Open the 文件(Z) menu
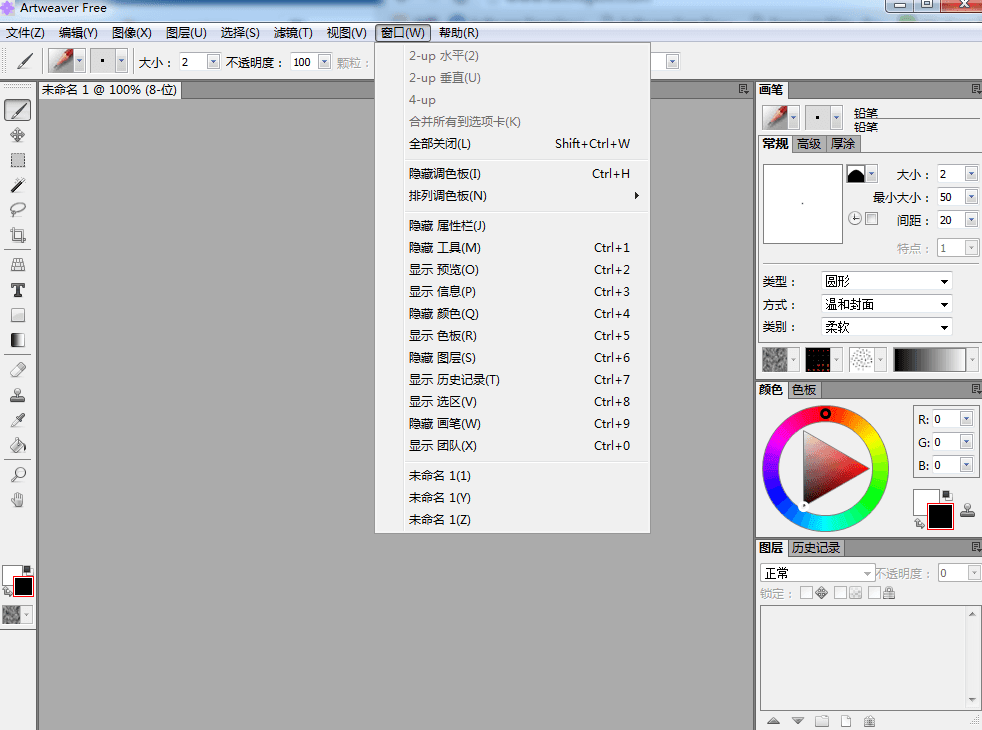Image resolution: width=982 pixels, height=730 pixels. [x=25, y=33]
